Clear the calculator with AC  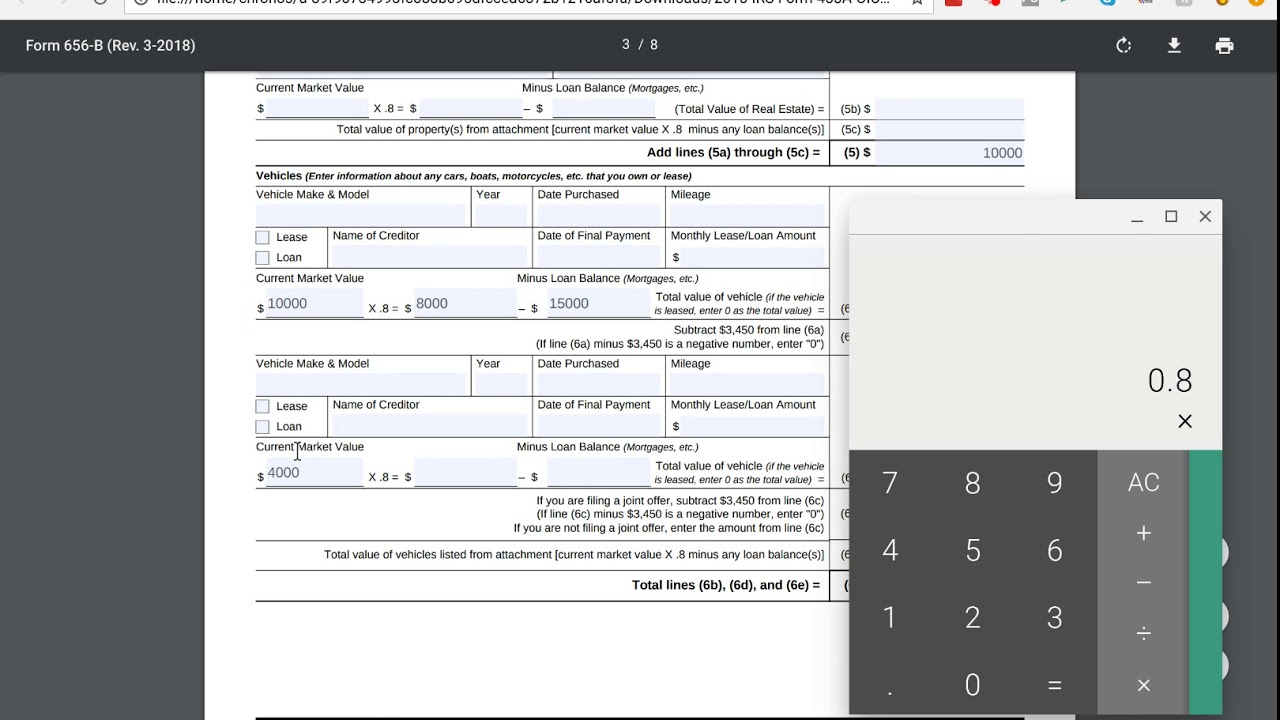tap(1143, 482)
